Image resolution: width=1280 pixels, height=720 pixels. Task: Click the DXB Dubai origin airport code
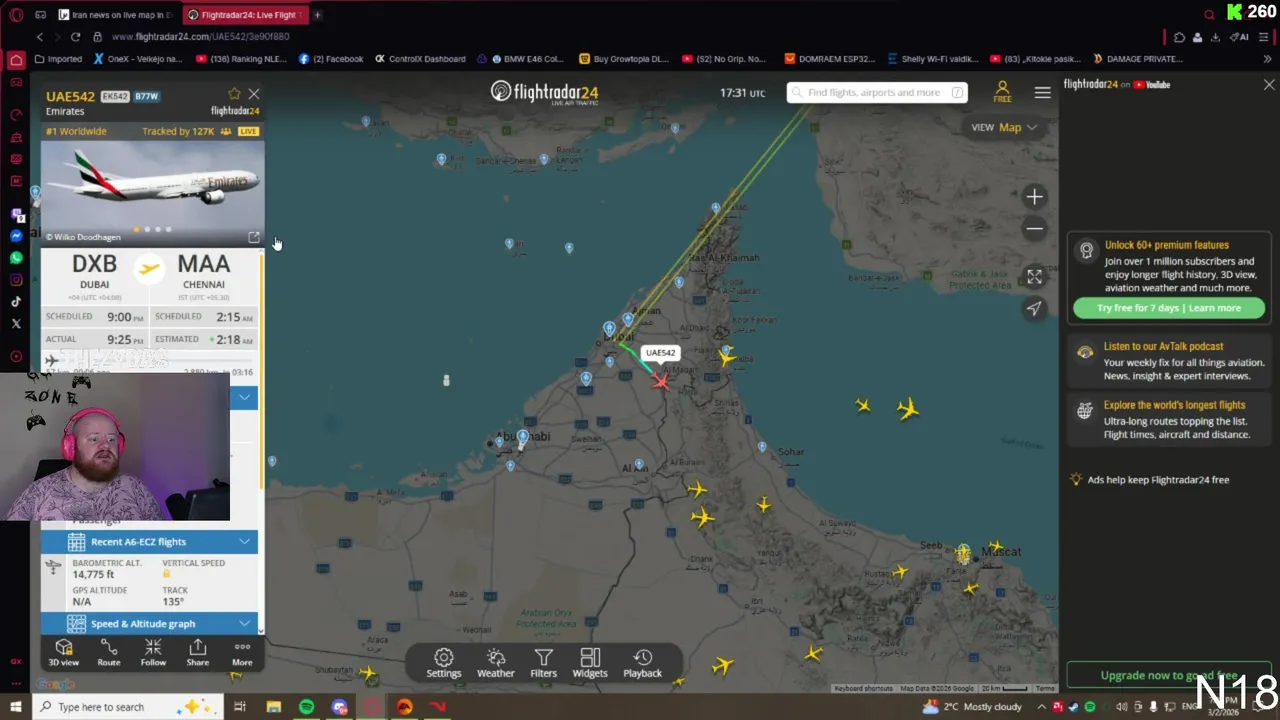click(x=94, y=264)
